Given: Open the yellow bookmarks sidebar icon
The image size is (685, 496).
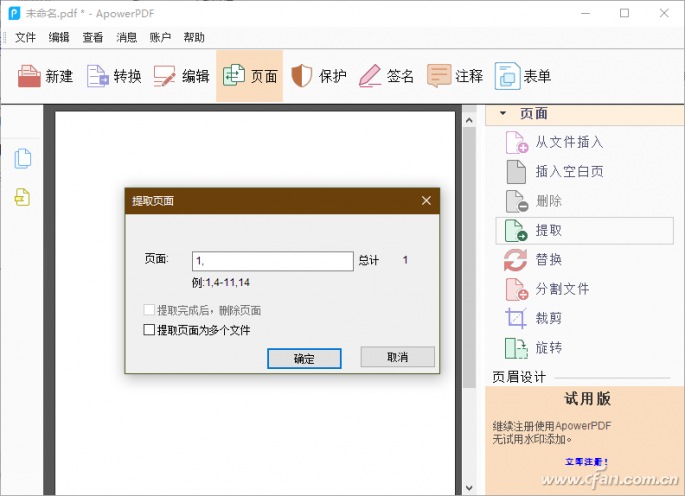Looking at the screenshot, I should click(22, 197).
